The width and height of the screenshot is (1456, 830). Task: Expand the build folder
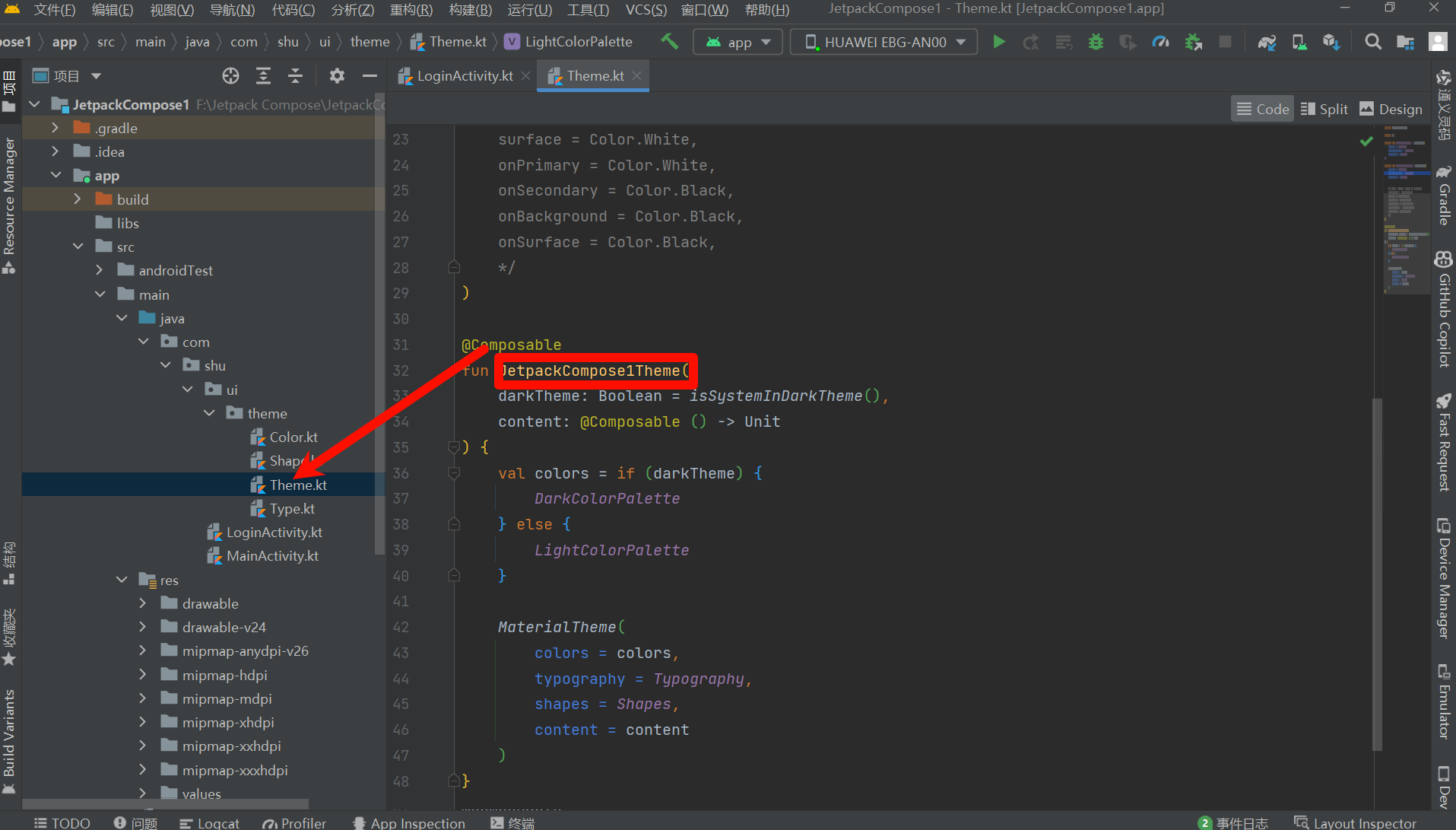(x=77, y=199)
